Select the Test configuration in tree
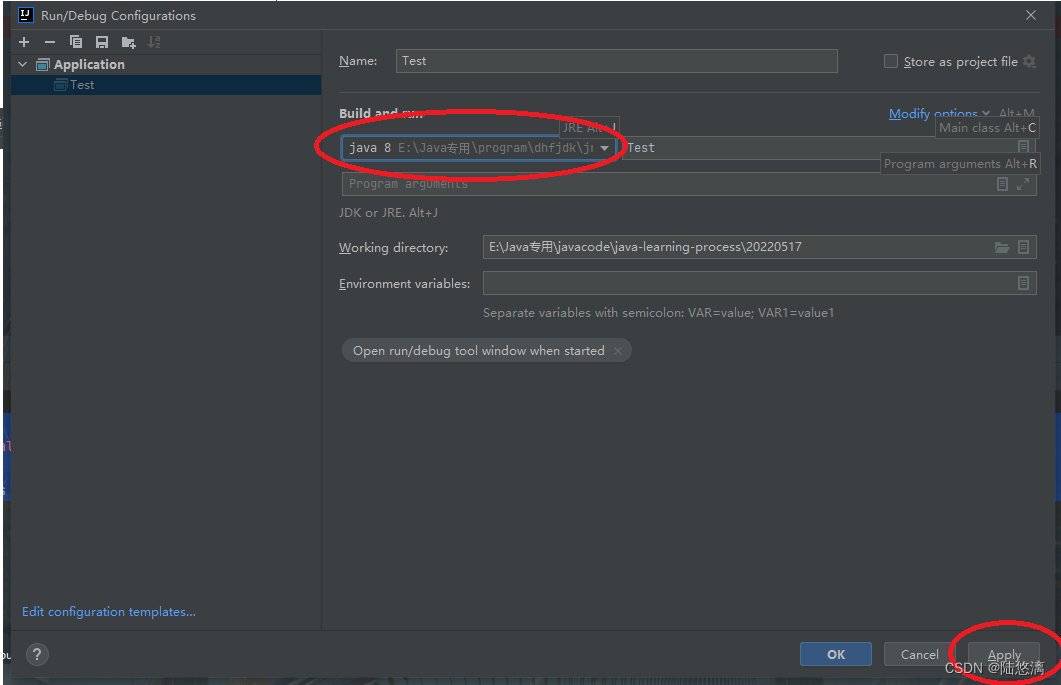The image size is (1061, 685). [x=166, y=85]
